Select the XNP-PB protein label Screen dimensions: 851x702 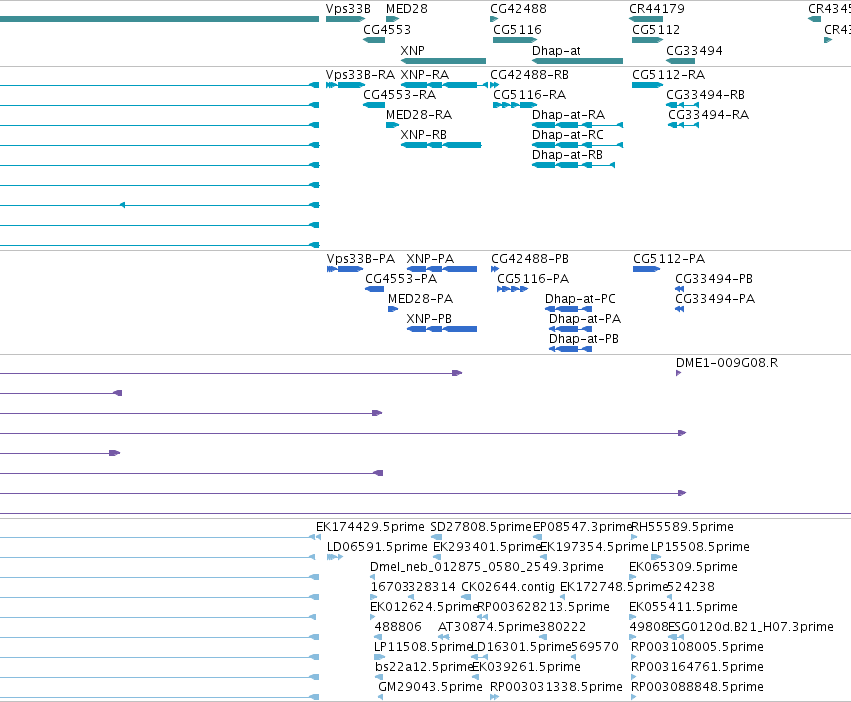pyautogui.click(x=429, y=319)
